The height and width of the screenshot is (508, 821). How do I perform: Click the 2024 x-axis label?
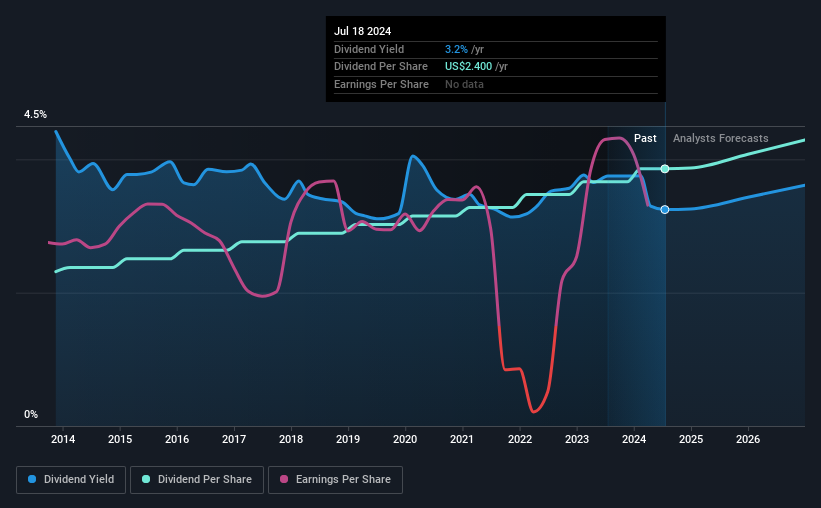pos(634,439)
